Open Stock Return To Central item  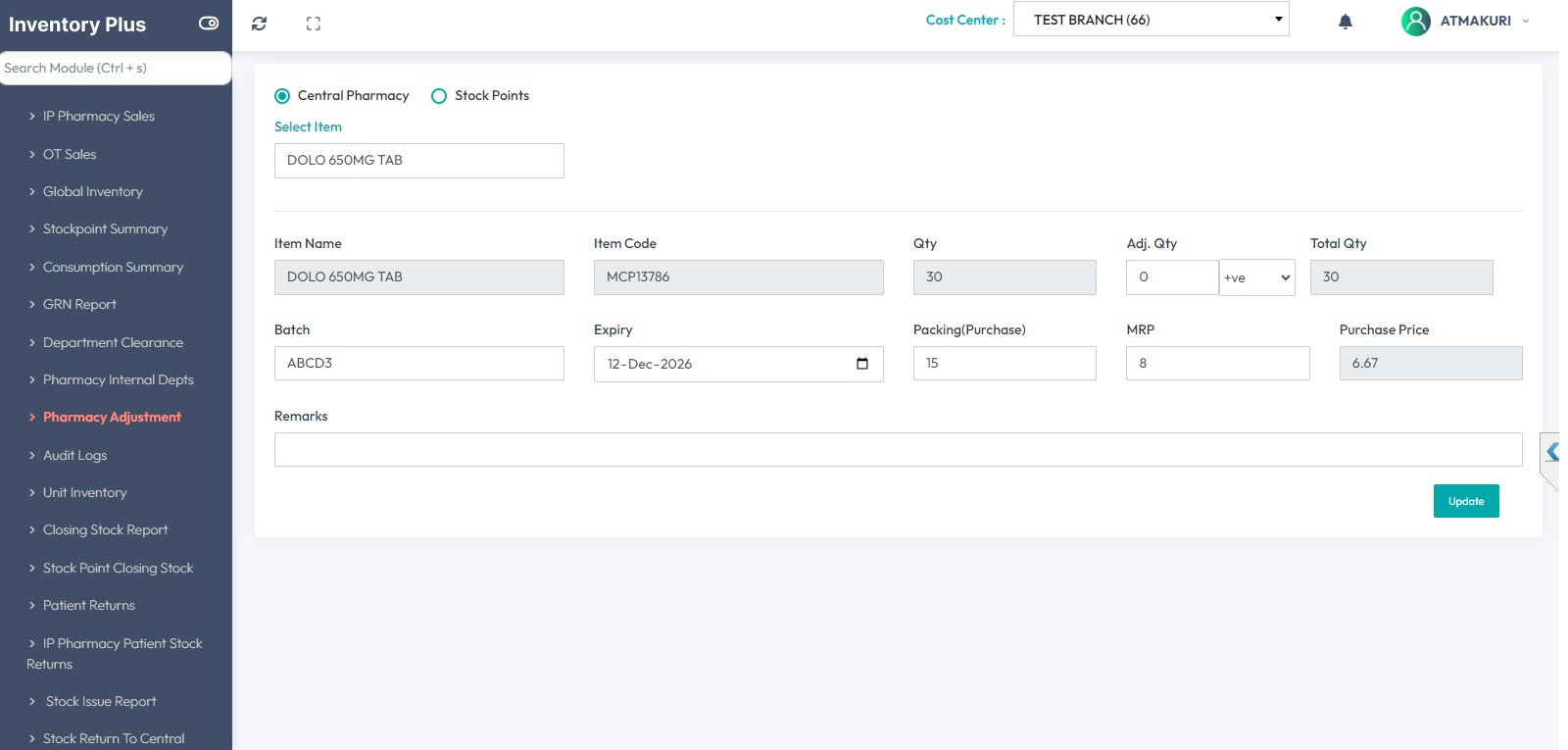(113, 738)
